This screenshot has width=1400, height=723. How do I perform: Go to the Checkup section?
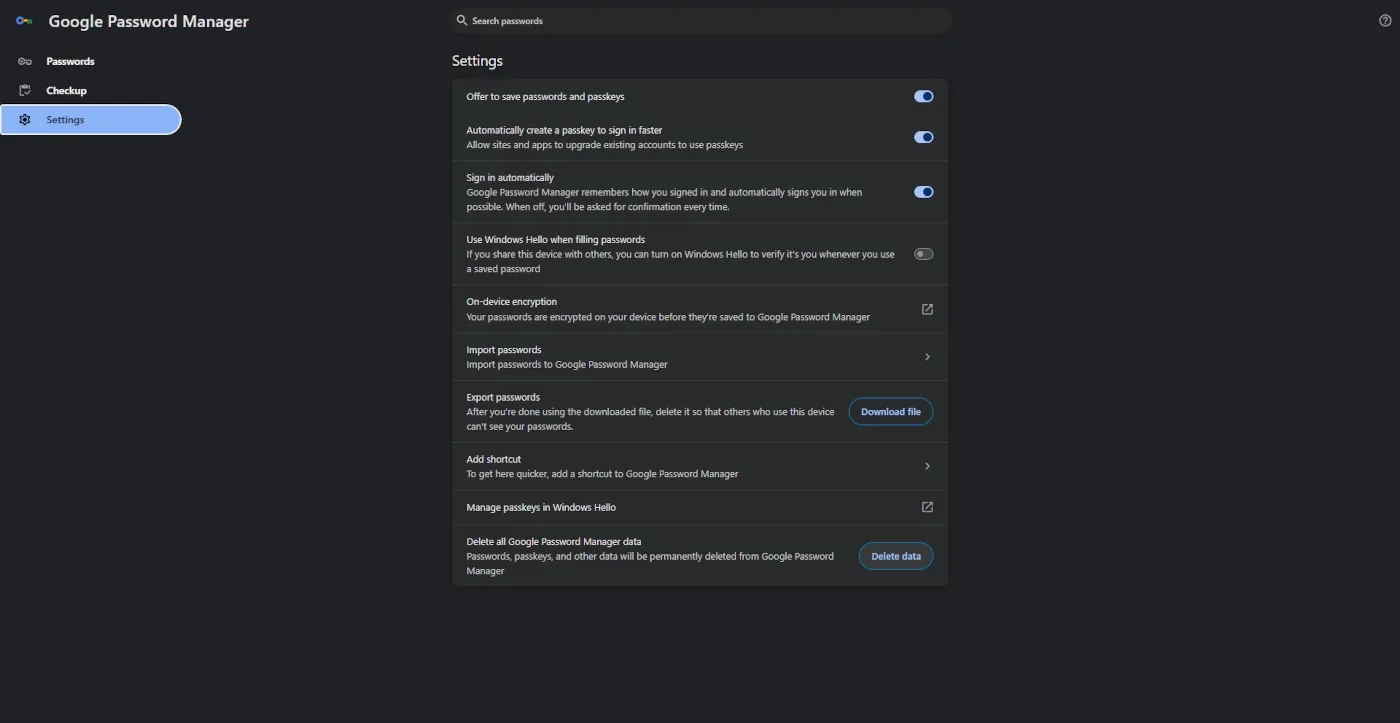(x=91, y=90)
